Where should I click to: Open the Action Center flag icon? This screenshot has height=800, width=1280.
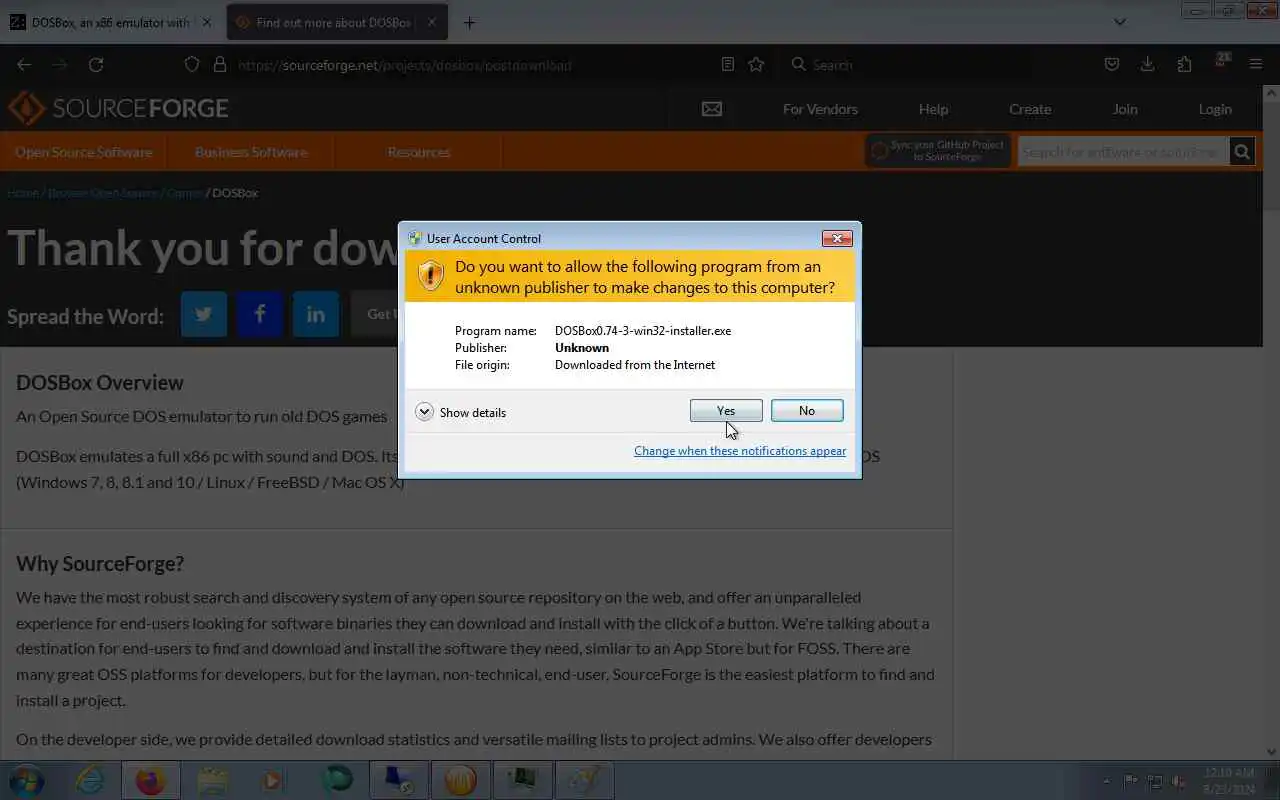tap(1132, 781)
